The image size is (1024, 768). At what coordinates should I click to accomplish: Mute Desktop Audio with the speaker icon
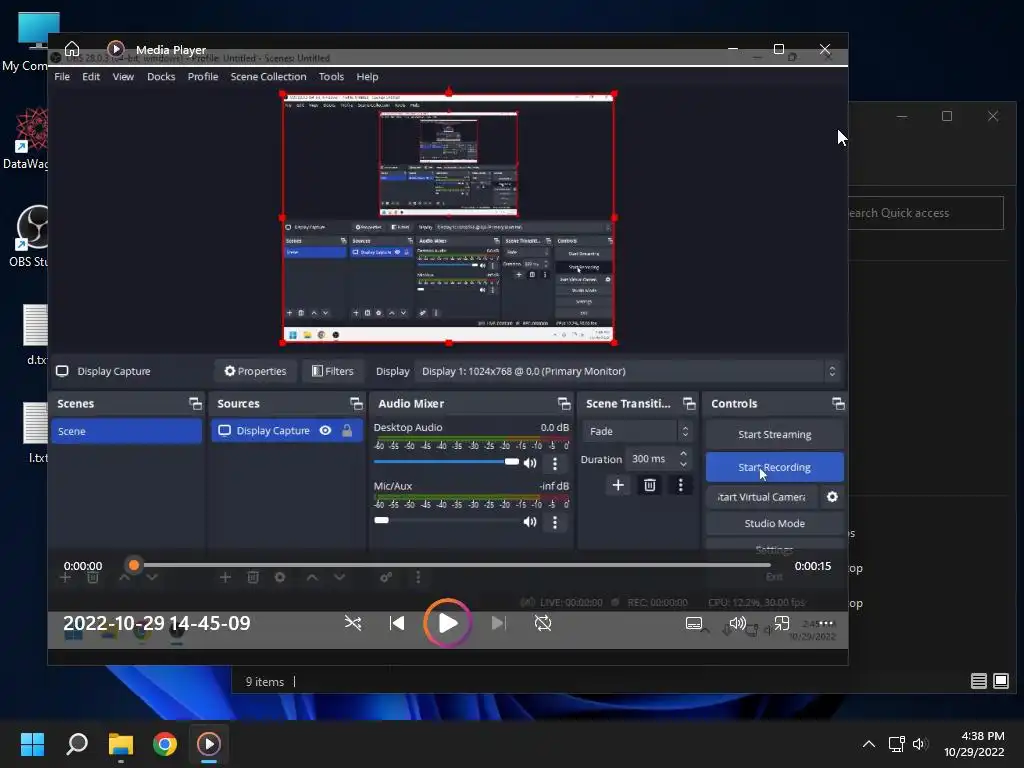(x=530, y=463)
